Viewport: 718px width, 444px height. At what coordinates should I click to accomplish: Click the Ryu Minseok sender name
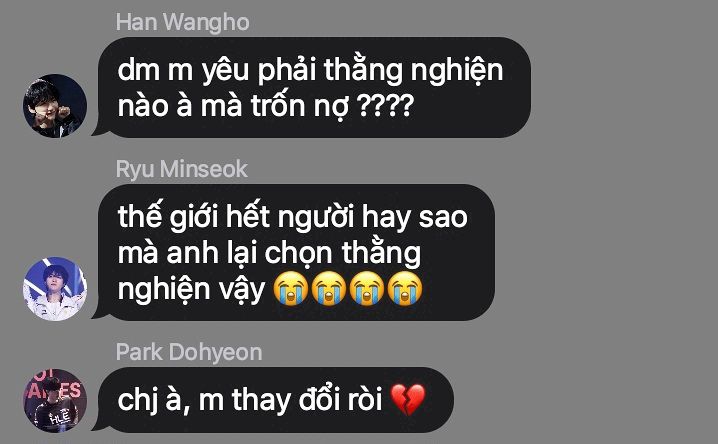182,169
